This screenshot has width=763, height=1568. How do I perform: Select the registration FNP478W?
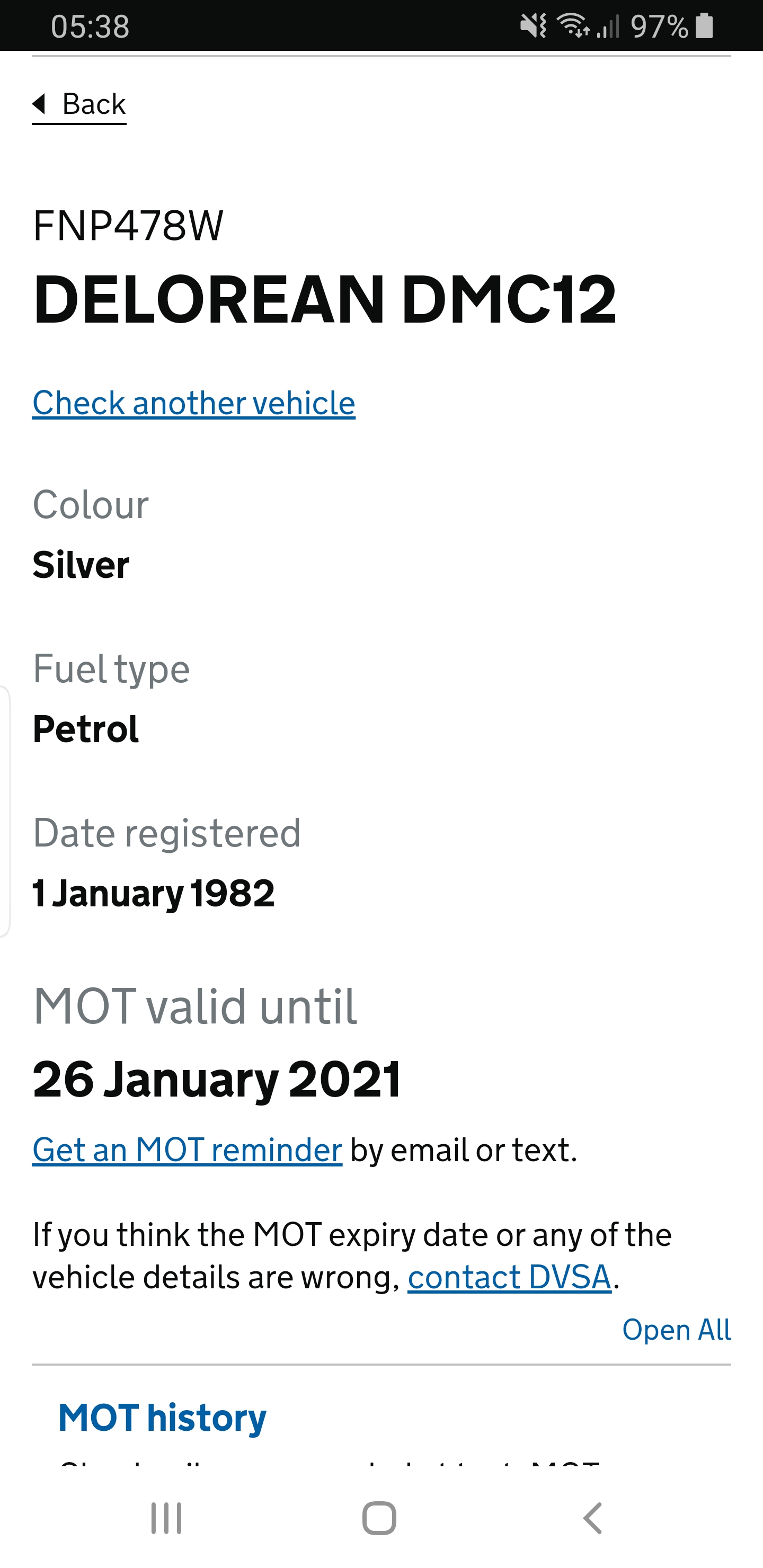pyautogui.click(x=128, y=225)
